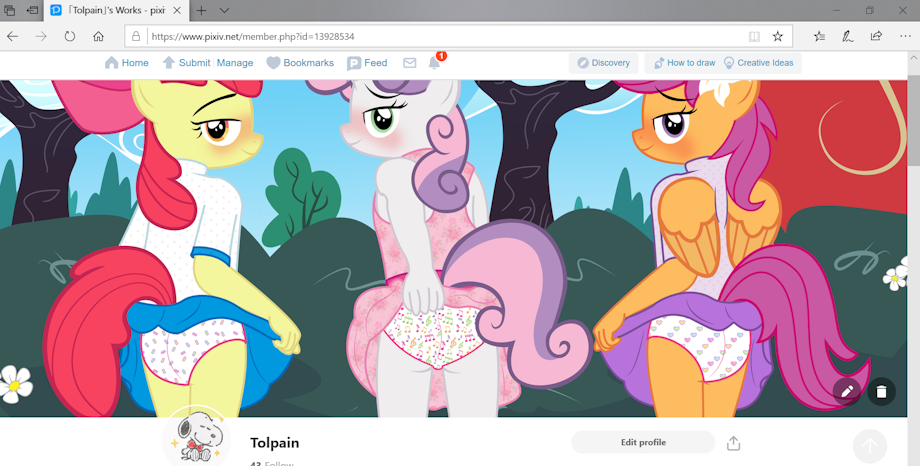The height and width of the screenshot is (466, 920).
Task: Open the Favorites hub list
Action: pos(820,36)
